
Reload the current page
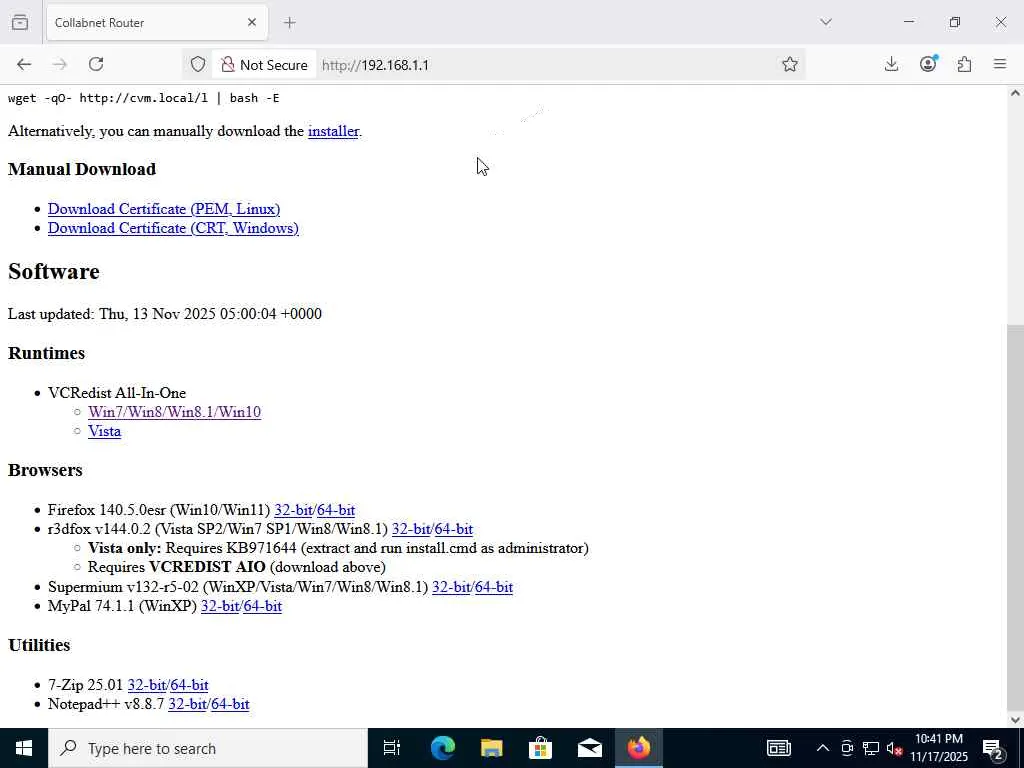(96, 64)
